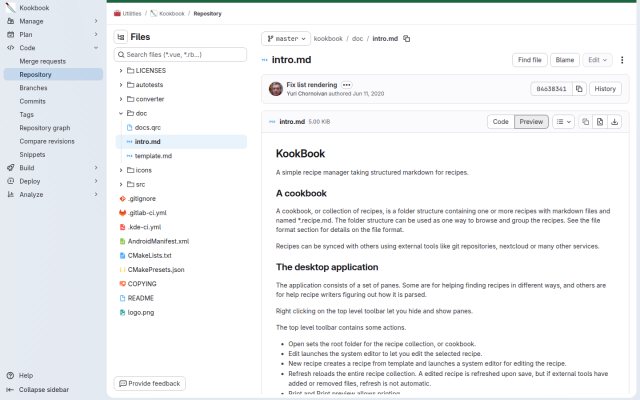Screen dimensions: 640x400
Task: Open the file actions kebab menu
Action: (x=622, y=60)
